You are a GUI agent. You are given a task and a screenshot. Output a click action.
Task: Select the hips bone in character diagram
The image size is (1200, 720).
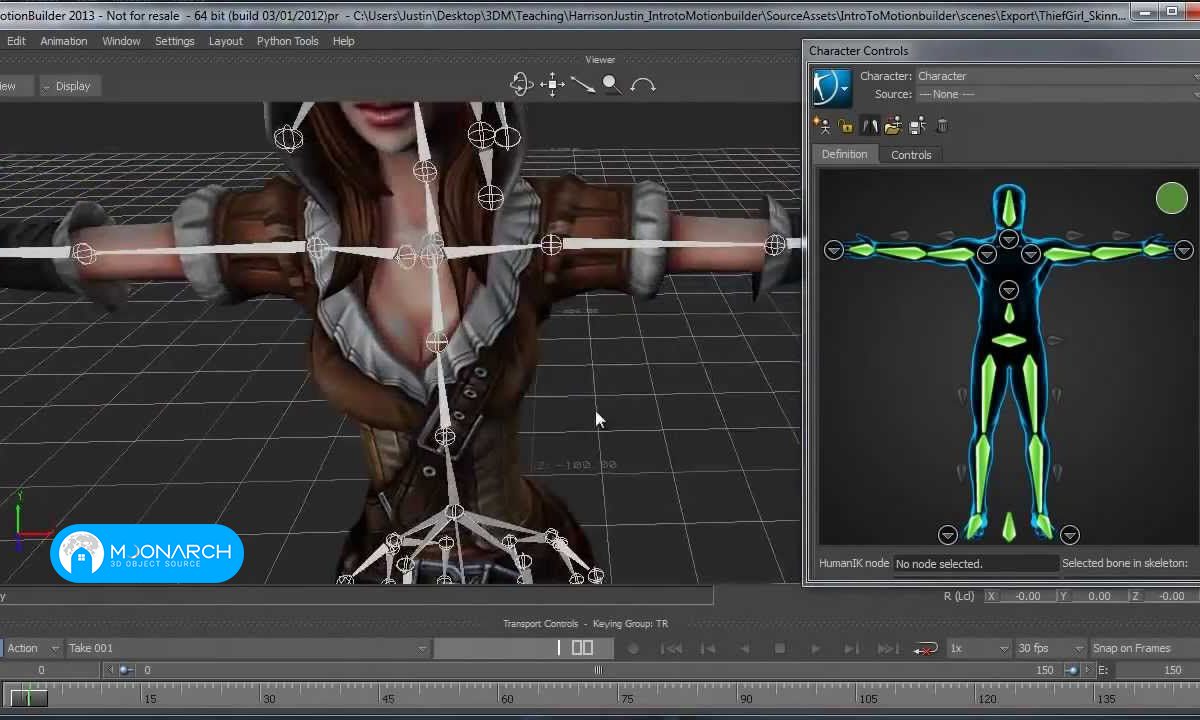(1009, 341)
